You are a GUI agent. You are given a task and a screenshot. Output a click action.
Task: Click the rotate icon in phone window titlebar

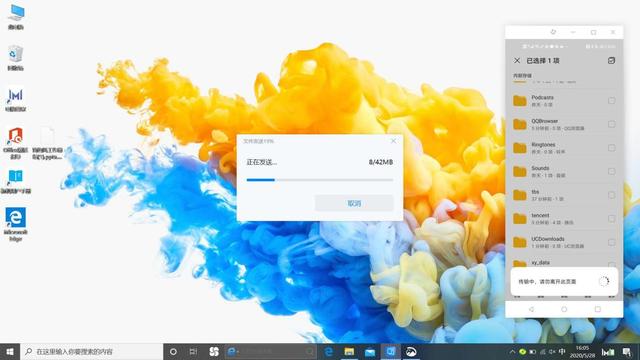[553, 32]
